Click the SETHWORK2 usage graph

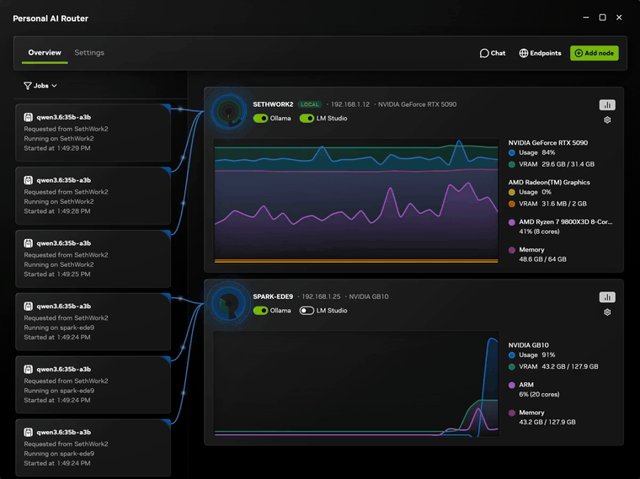click(x=356, y=201)
